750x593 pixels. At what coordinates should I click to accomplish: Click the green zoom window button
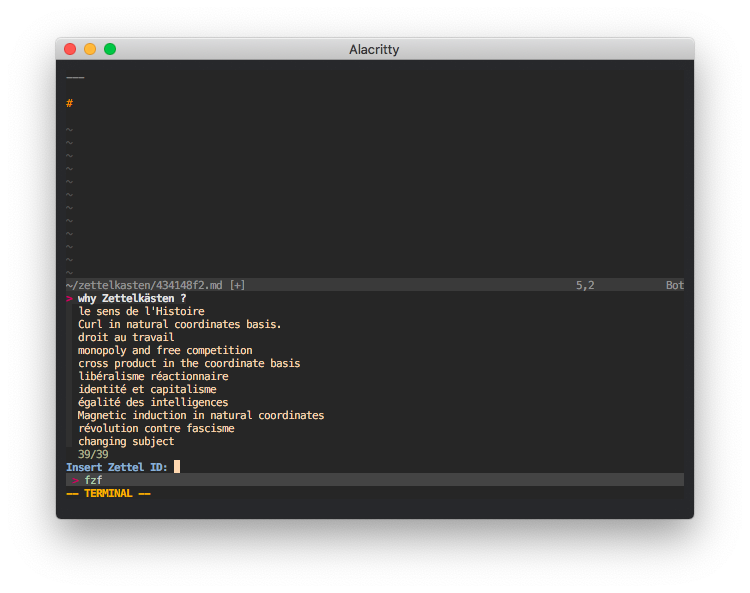pos(110,49)
